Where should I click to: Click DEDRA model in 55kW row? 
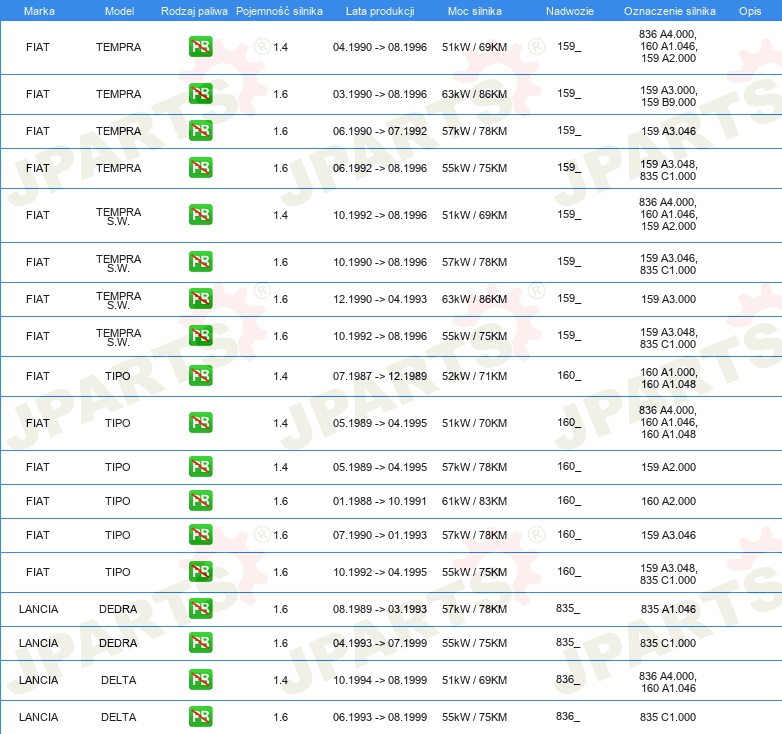coord(118,643)
